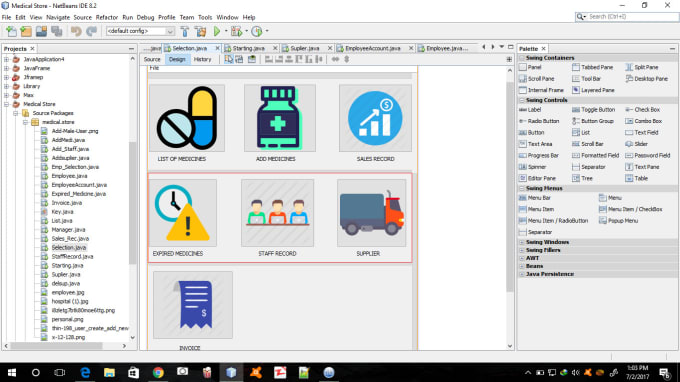Screen dimensions: 680x382
Task: Select the Add Medicines bottle image
Action: click(280, 118)
